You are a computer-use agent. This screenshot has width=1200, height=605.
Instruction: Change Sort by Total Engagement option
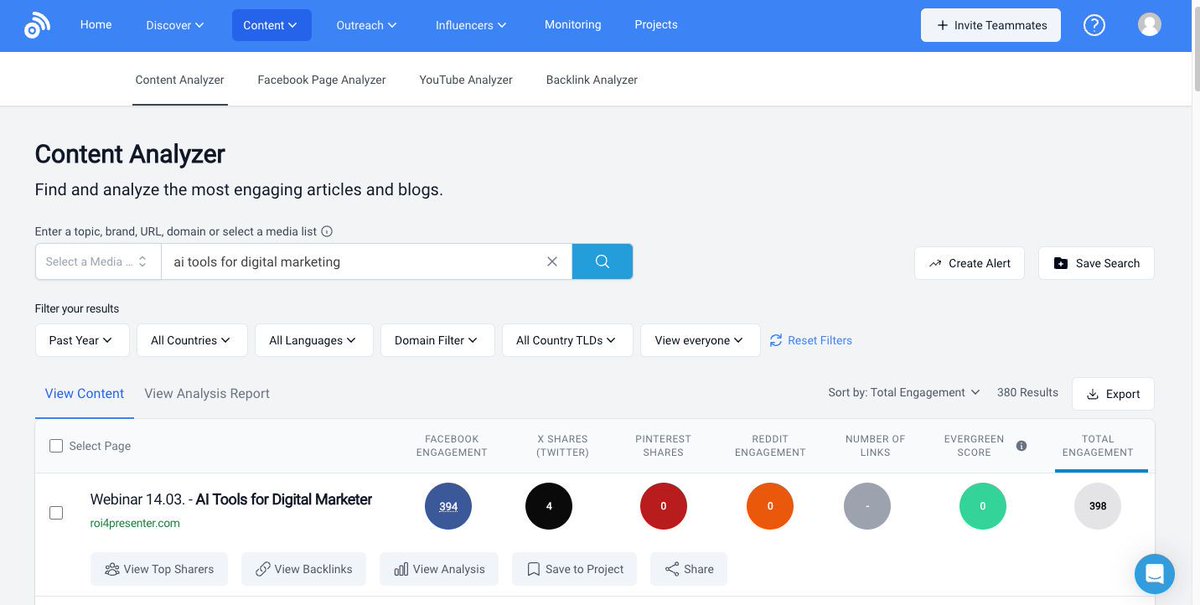click(904, 392)
